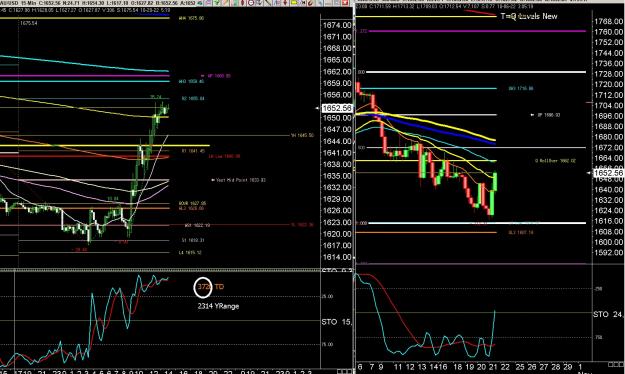Click the 'Q Rollover' level label on right chart
The width and height of the screenshot is (625, 374).
pyautogui.click(x=555, y=161)
